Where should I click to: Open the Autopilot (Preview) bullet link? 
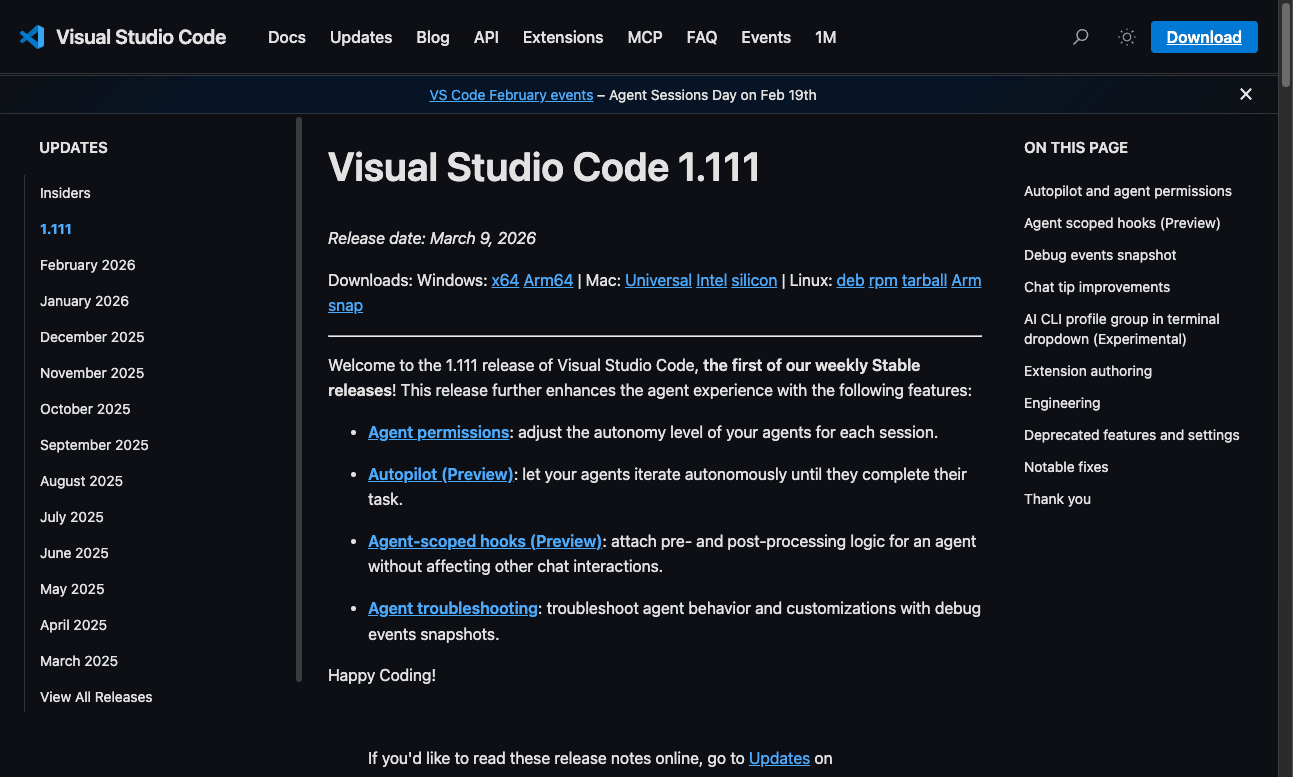[x=440, y=474]
